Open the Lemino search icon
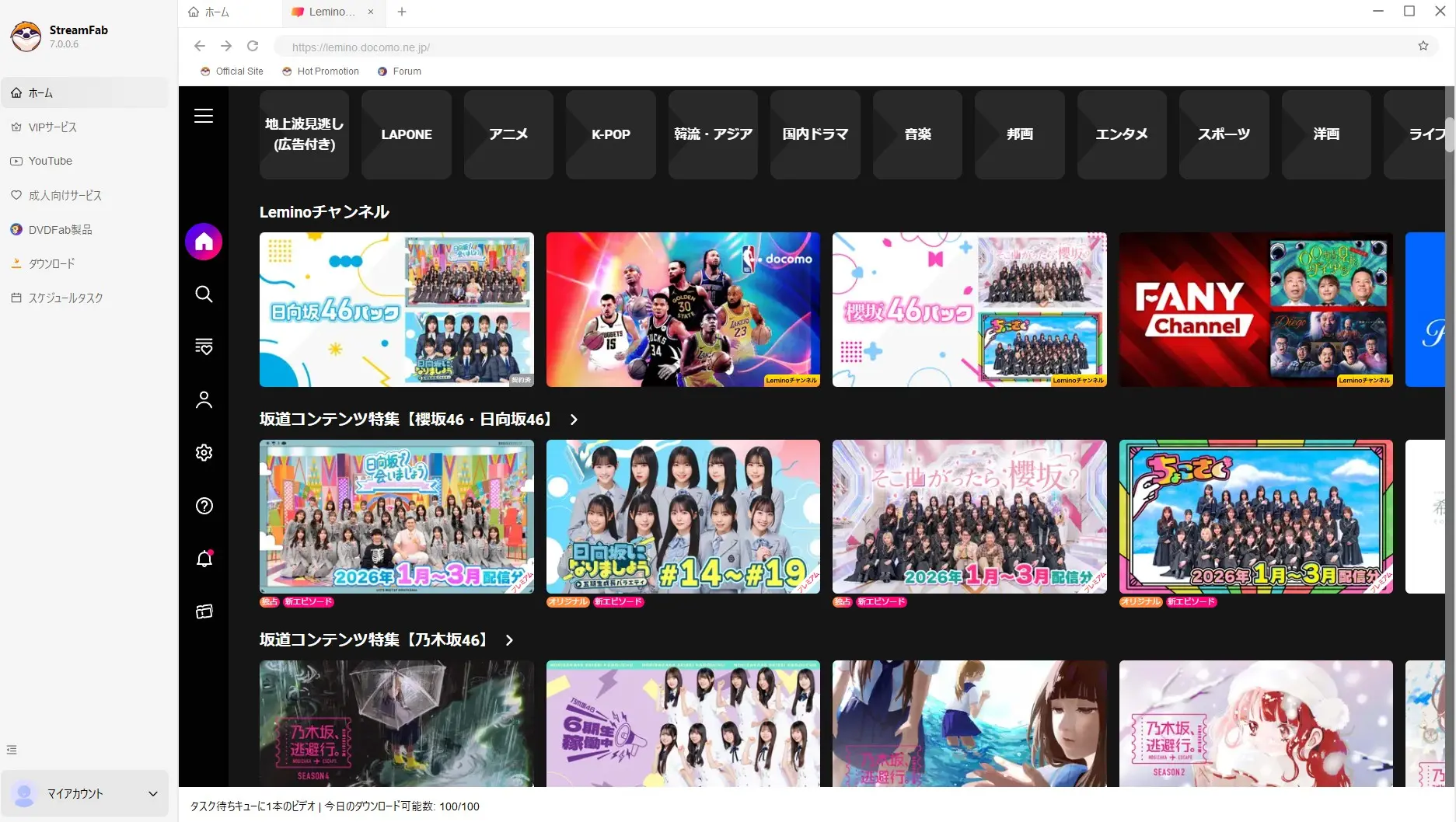1456x822 pixels. pos(204,294)
